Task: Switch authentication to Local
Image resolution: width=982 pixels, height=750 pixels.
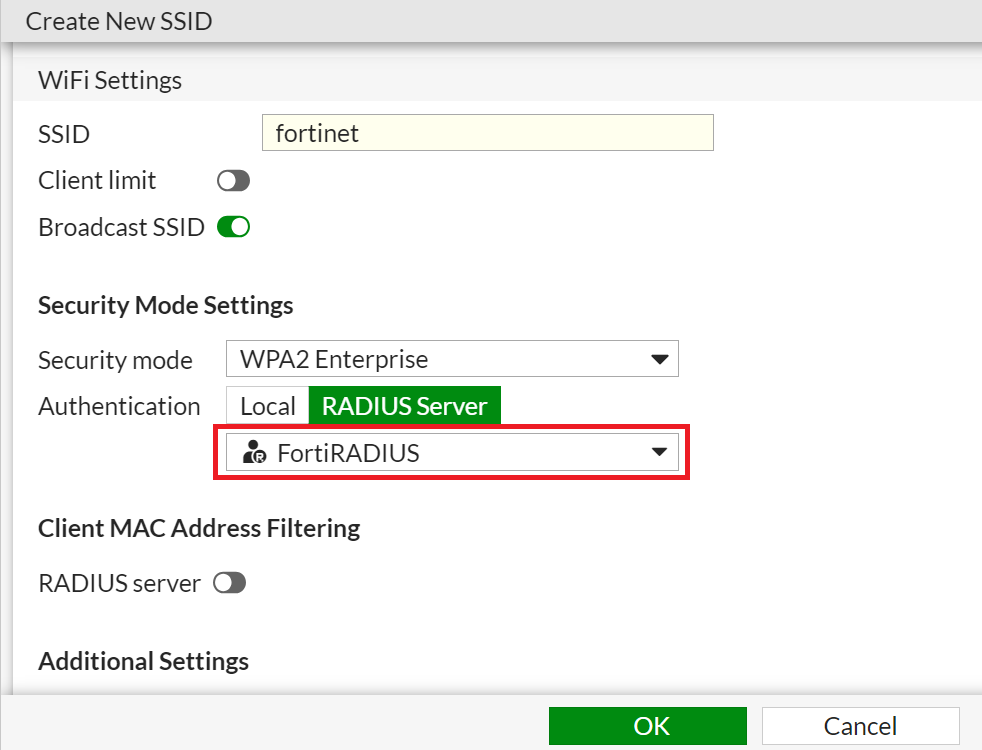Action: [267, 406]
